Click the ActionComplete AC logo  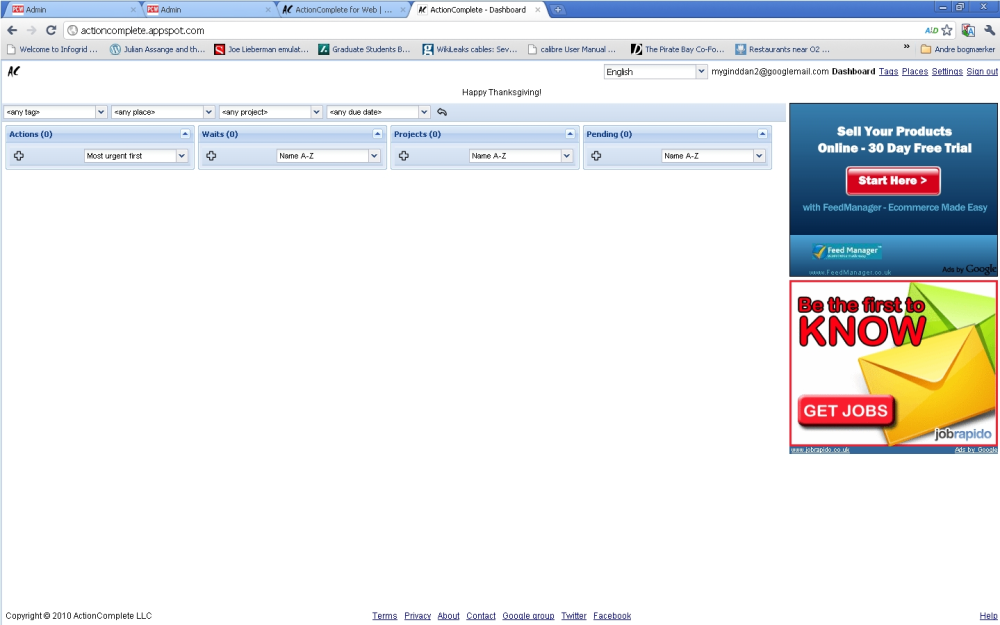coord(13,71)
